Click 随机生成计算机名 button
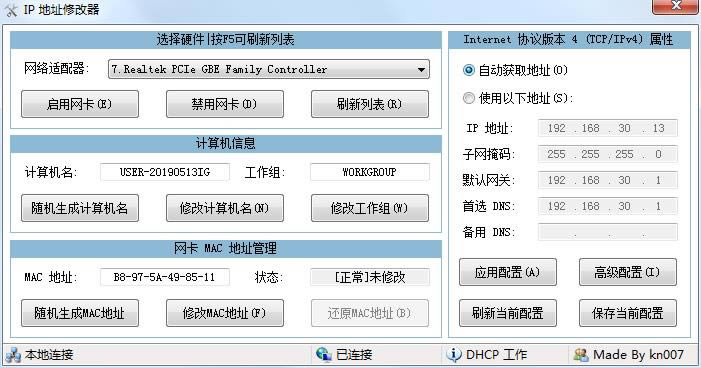The width and height of the screenshot is (701, 368). 80,208
